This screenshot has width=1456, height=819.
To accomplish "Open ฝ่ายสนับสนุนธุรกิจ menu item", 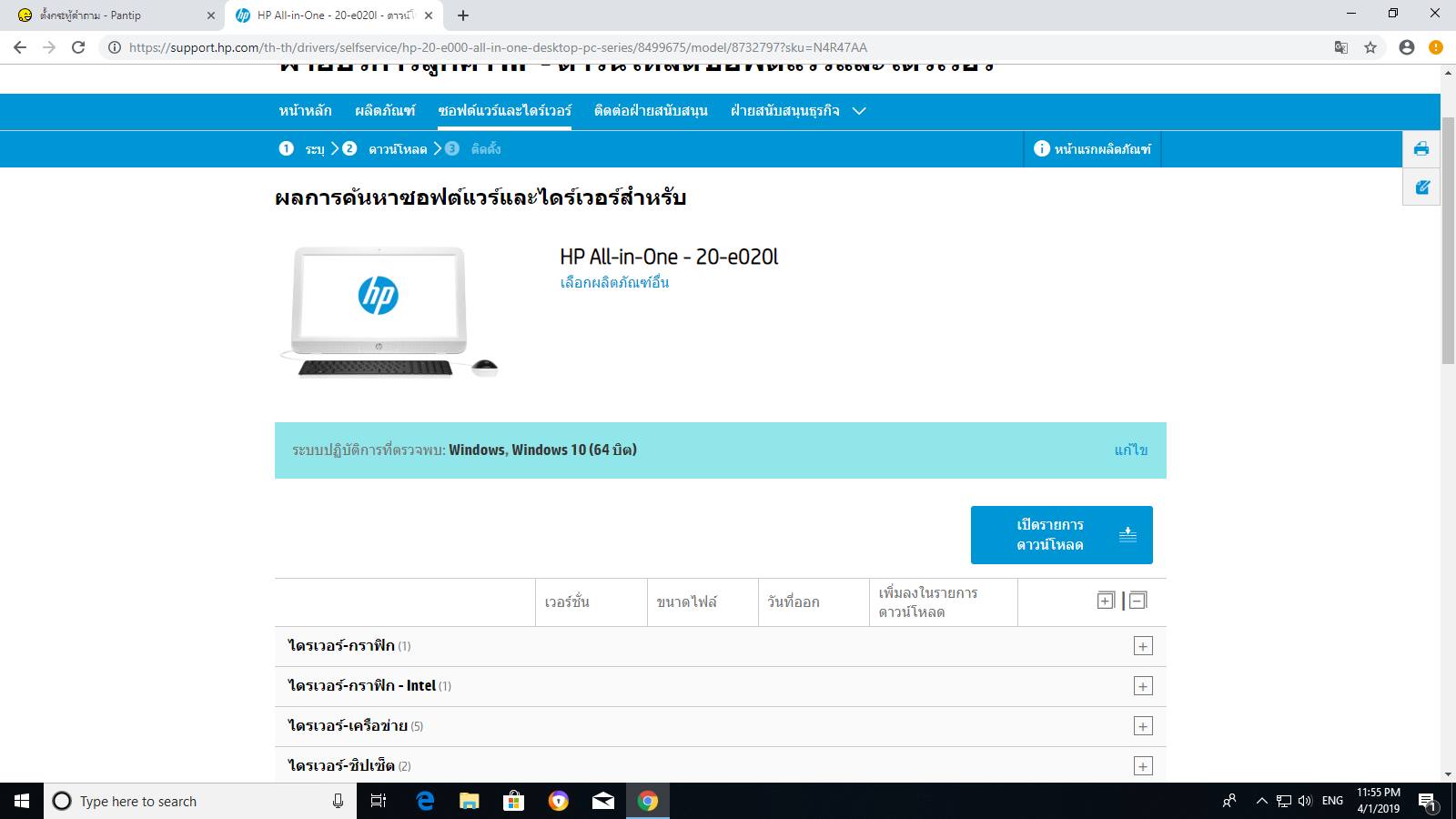I will [785, 110].
